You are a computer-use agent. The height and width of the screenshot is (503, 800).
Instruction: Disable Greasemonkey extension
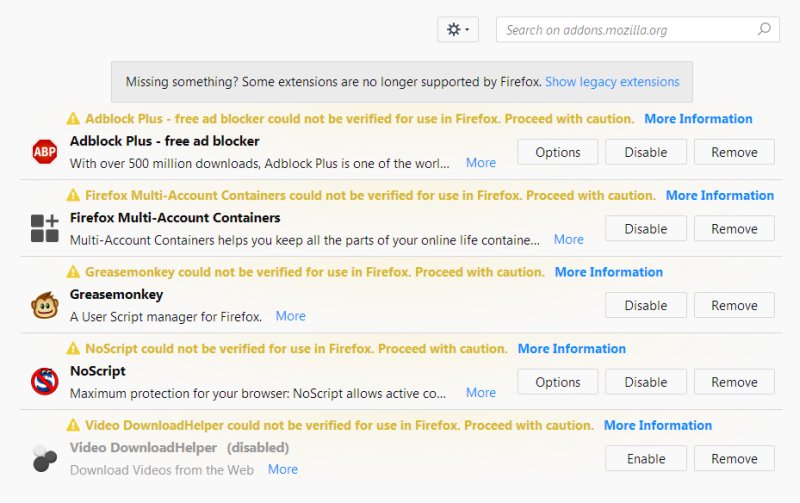point(646,305)
